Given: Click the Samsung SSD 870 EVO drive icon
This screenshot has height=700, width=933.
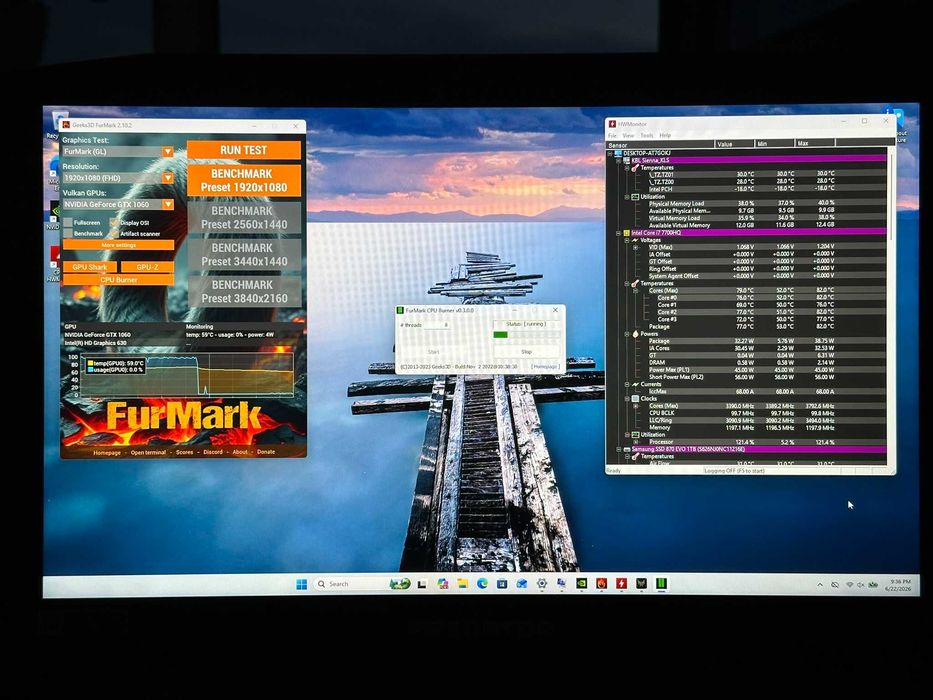Looking at the screenshot, I should pos(626,449).
